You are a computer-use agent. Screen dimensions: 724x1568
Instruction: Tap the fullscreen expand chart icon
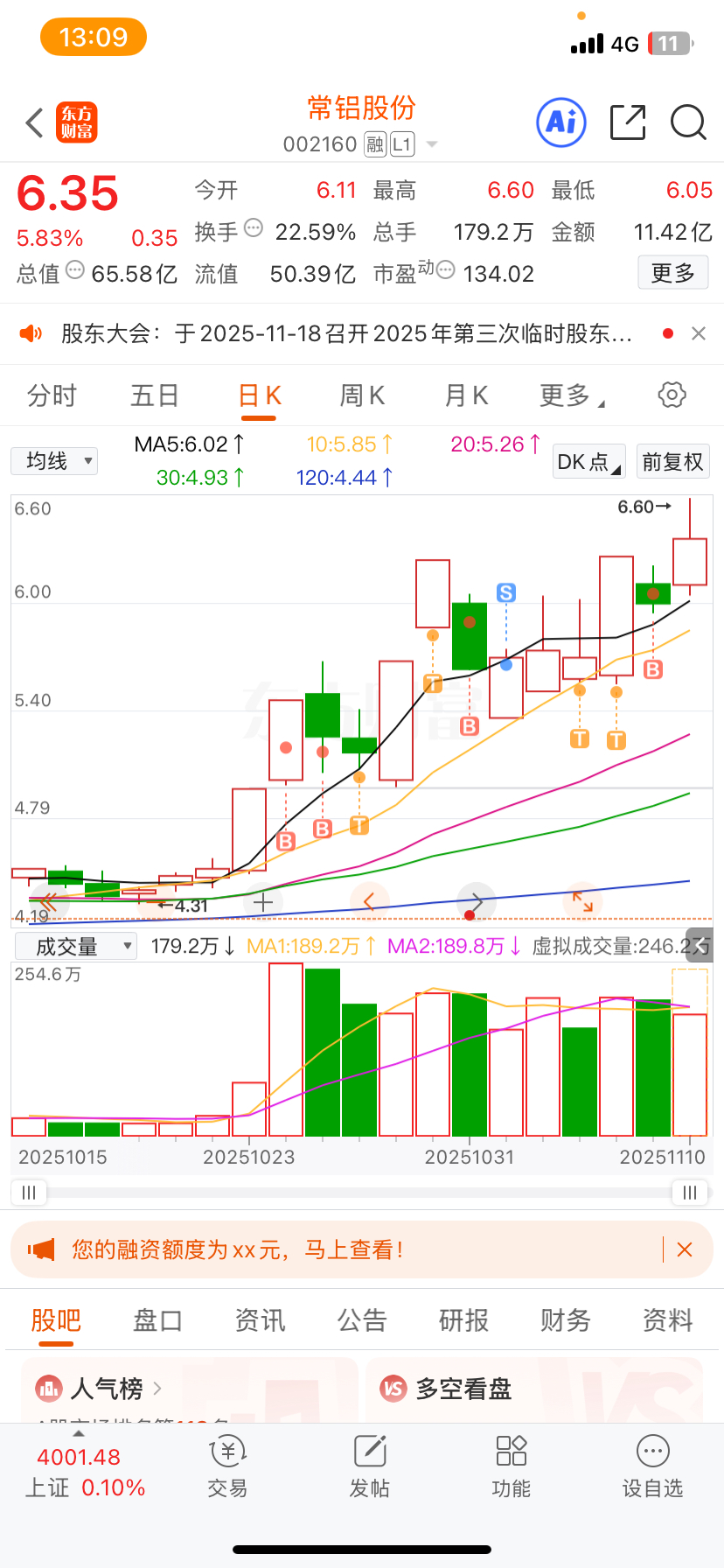[x=582, y=901]
